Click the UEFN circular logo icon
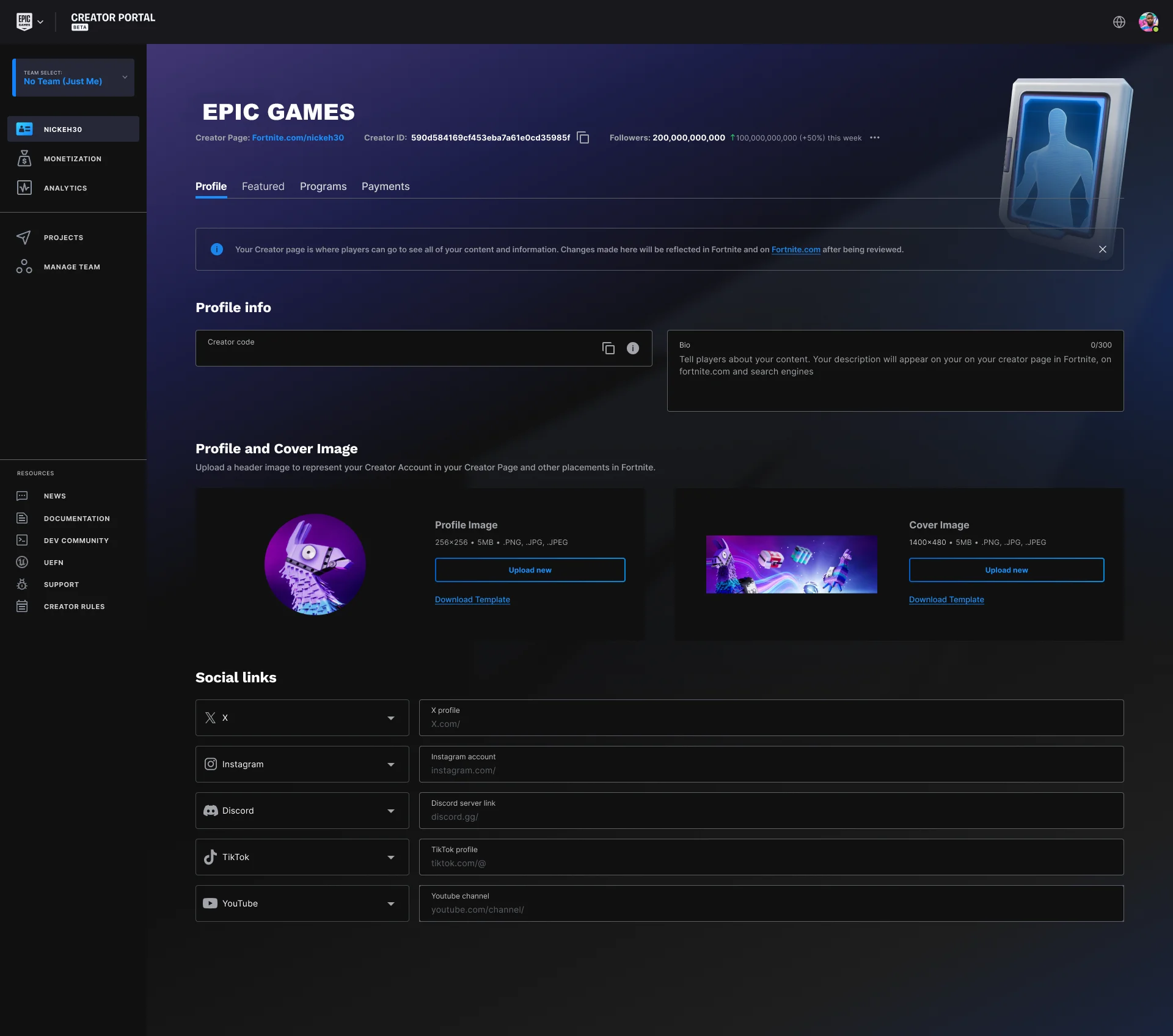 [x=22, y=562]
